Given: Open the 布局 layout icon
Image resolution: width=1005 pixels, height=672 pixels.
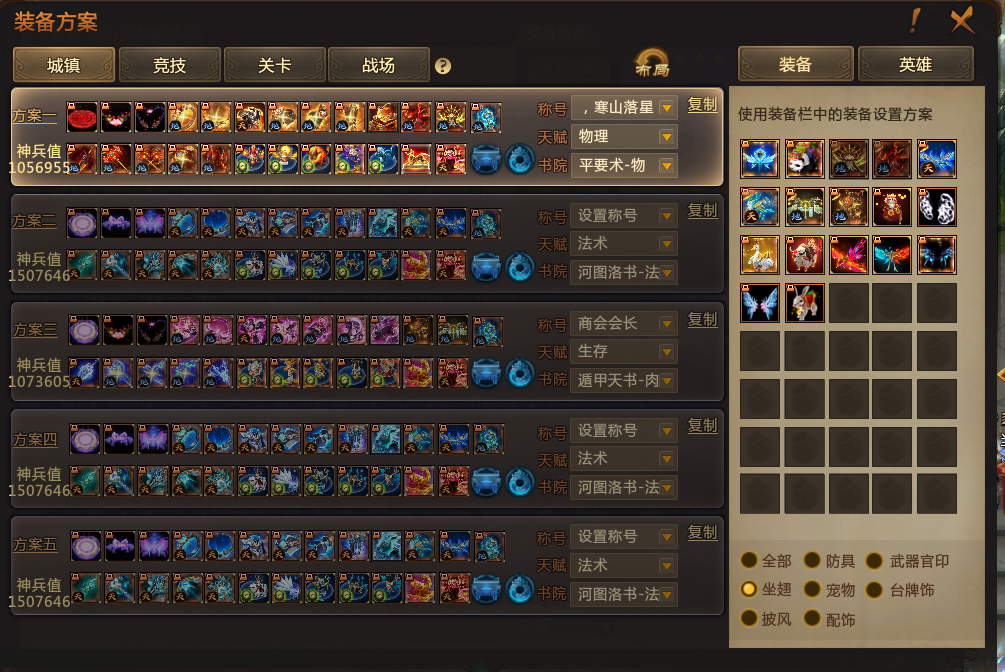Looking at the screenshot, I should click(x=652, y=63).
